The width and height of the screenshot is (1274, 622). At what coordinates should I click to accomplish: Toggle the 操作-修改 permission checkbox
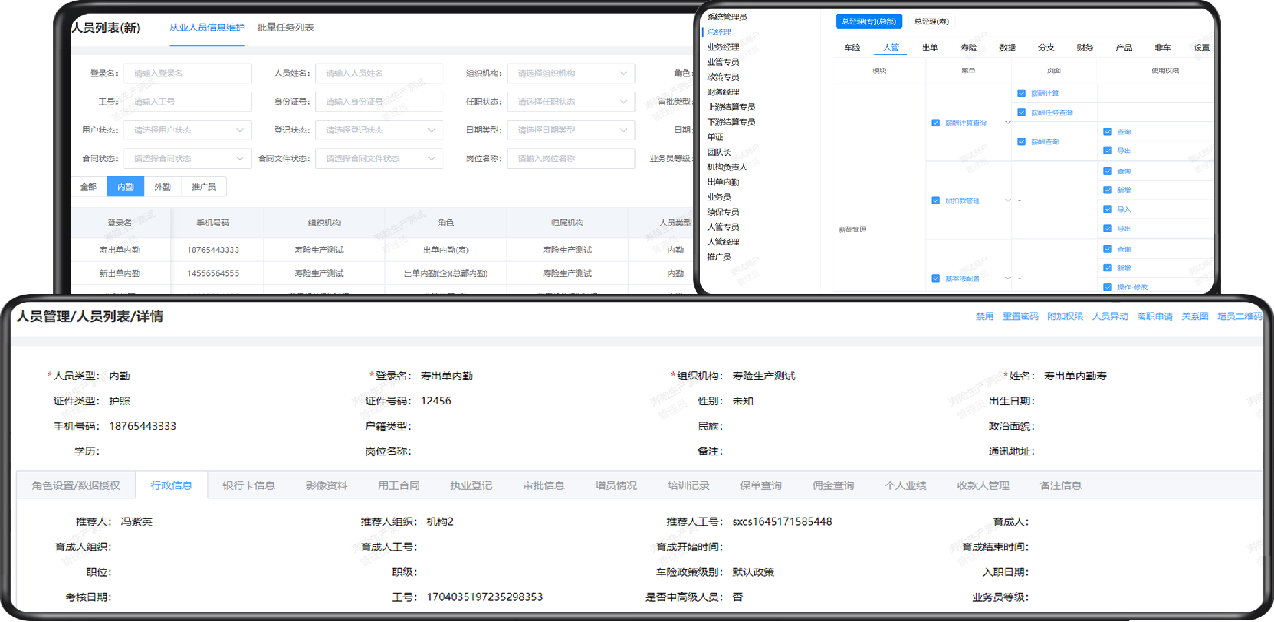click(1107, 287)
